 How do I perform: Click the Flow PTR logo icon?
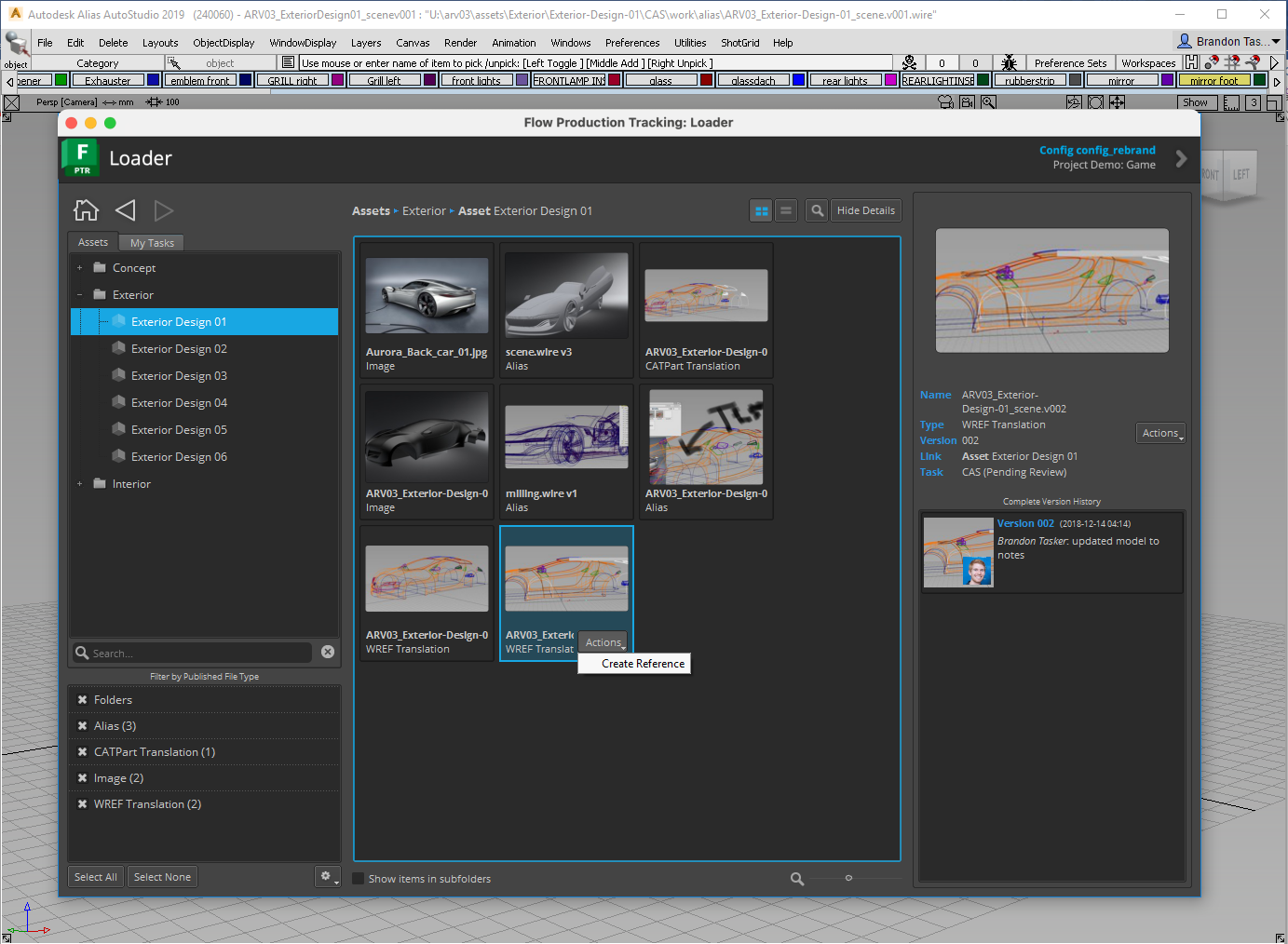pos(81,158)
